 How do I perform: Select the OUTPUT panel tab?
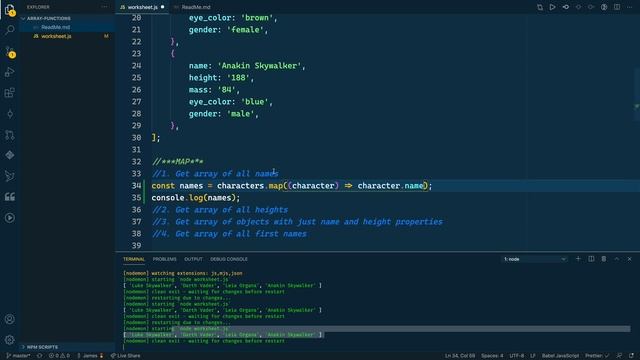[193, 259]
